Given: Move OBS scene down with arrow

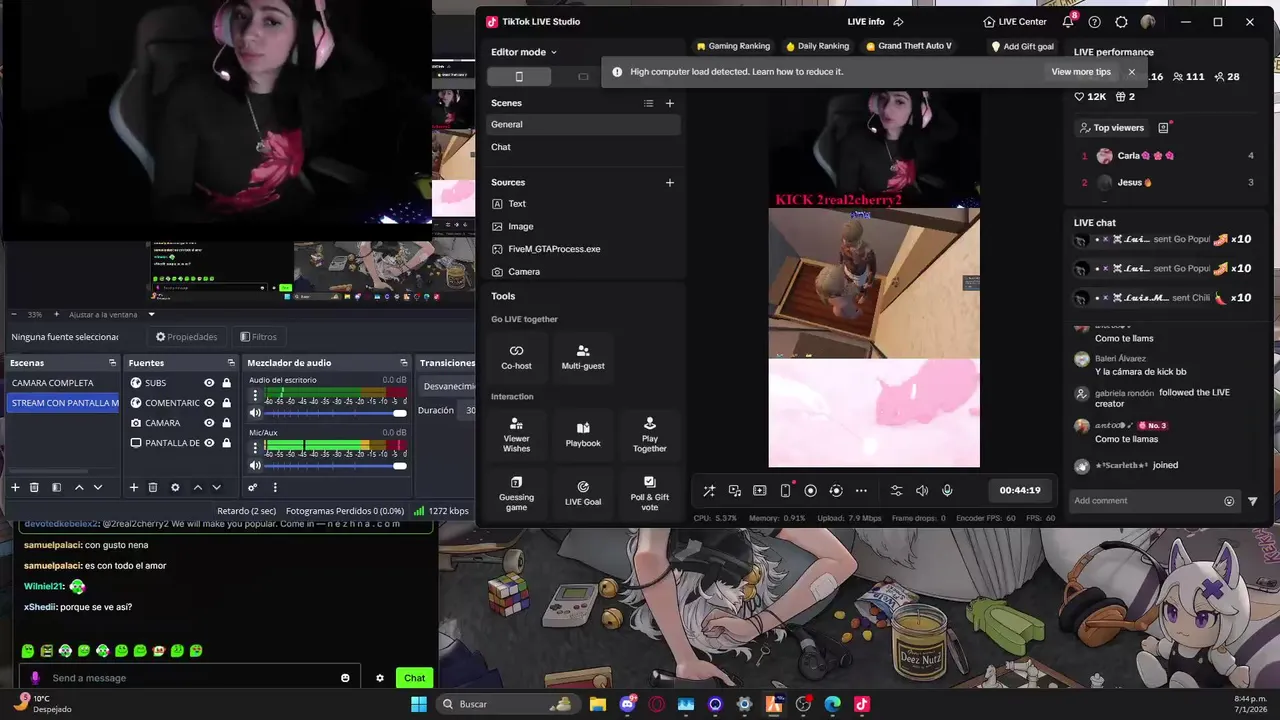Looking at the screenshot, I should [x=98, y=487].
